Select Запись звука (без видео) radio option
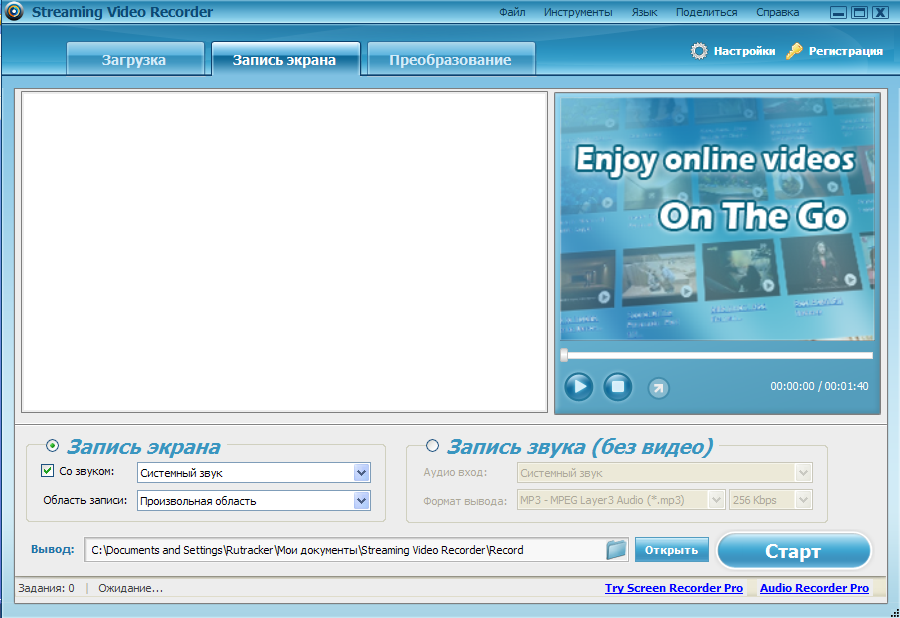The image size is (900, 618). [x=432, y=445]
